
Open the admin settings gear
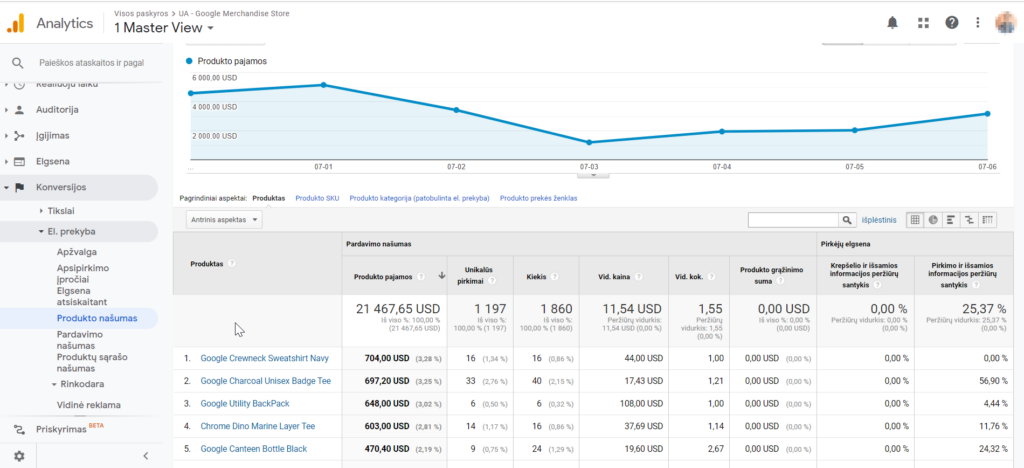tap(19, 456)
